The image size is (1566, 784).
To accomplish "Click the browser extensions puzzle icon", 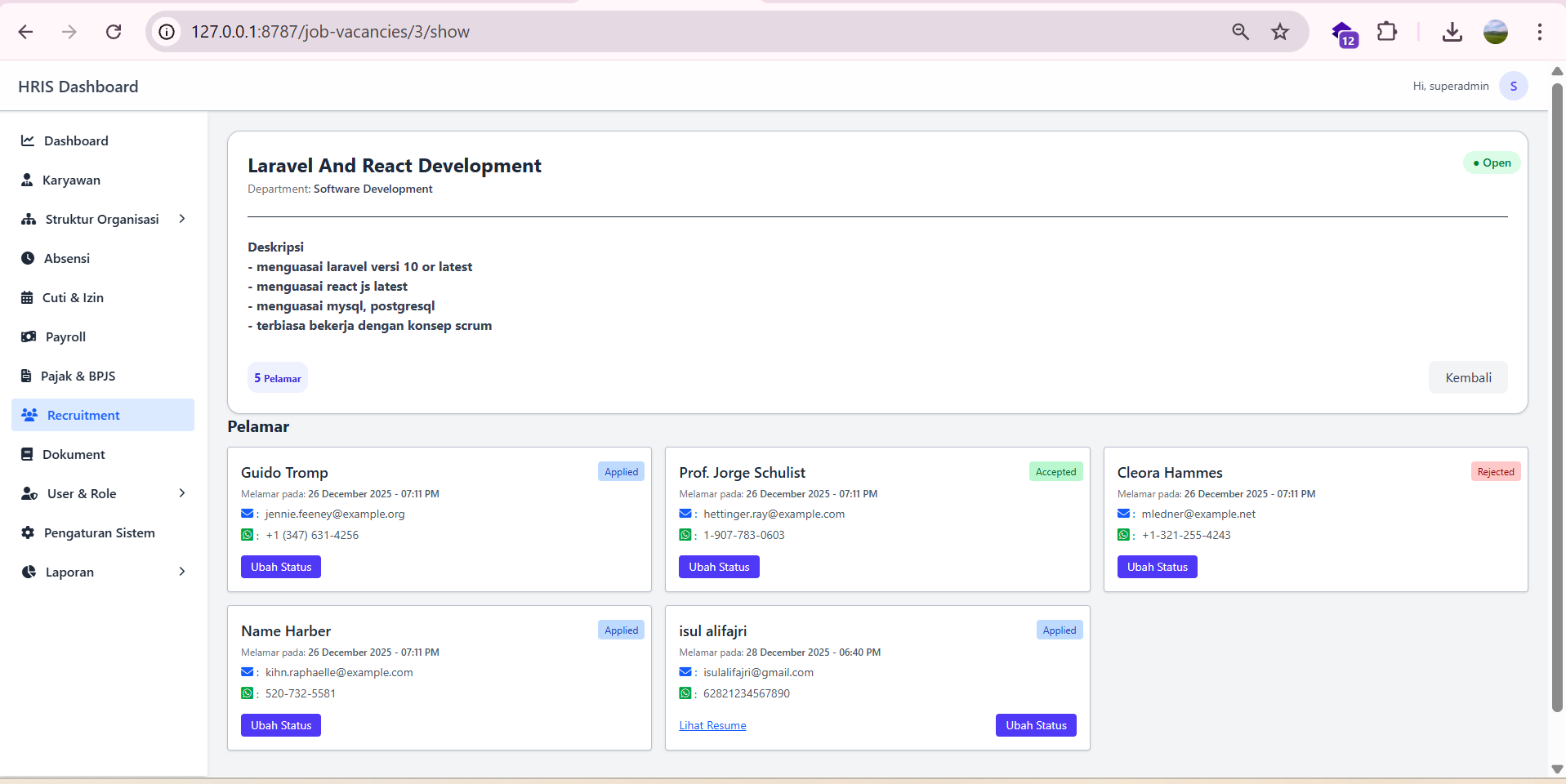I will point(1386,32).
